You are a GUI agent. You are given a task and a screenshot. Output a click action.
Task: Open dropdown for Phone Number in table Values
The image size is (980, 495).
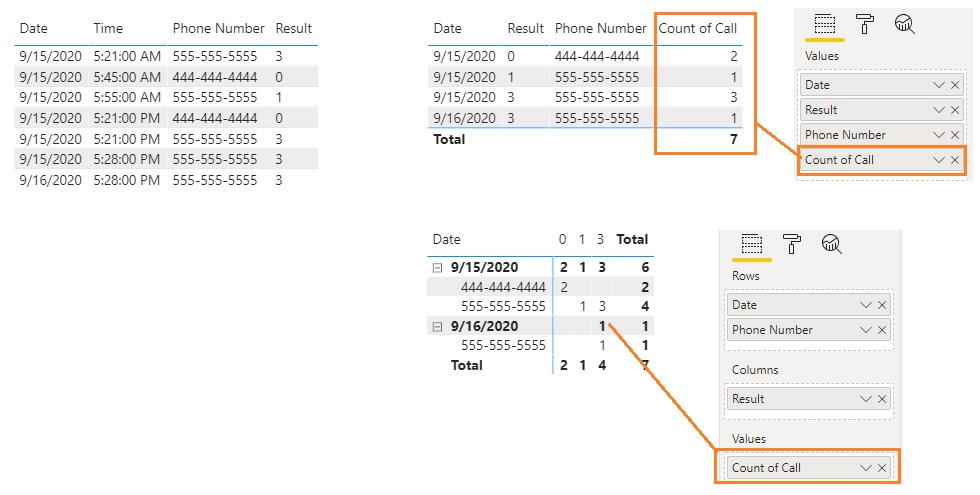938,135
